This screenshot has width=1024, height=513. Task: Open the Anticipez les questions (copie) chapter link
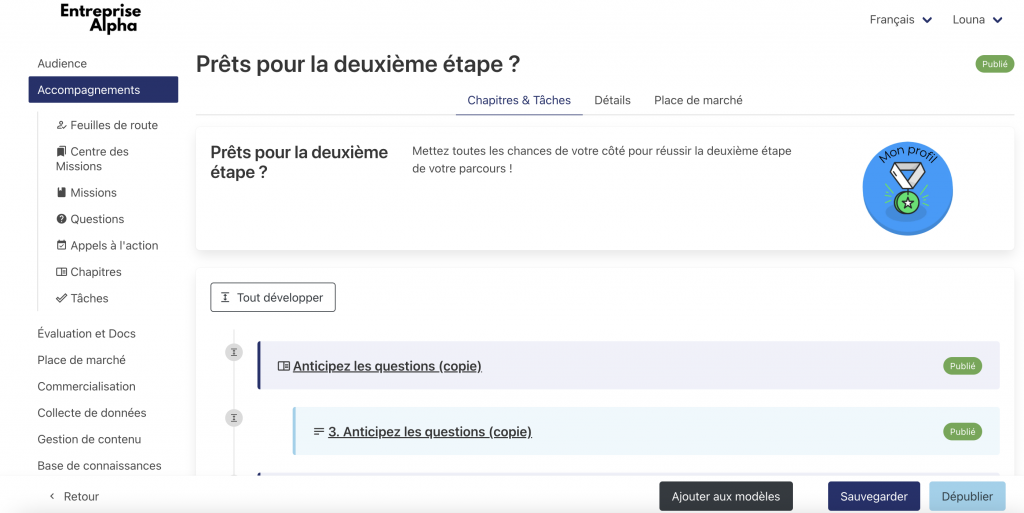pyautogui.click(x=387, y=366)
